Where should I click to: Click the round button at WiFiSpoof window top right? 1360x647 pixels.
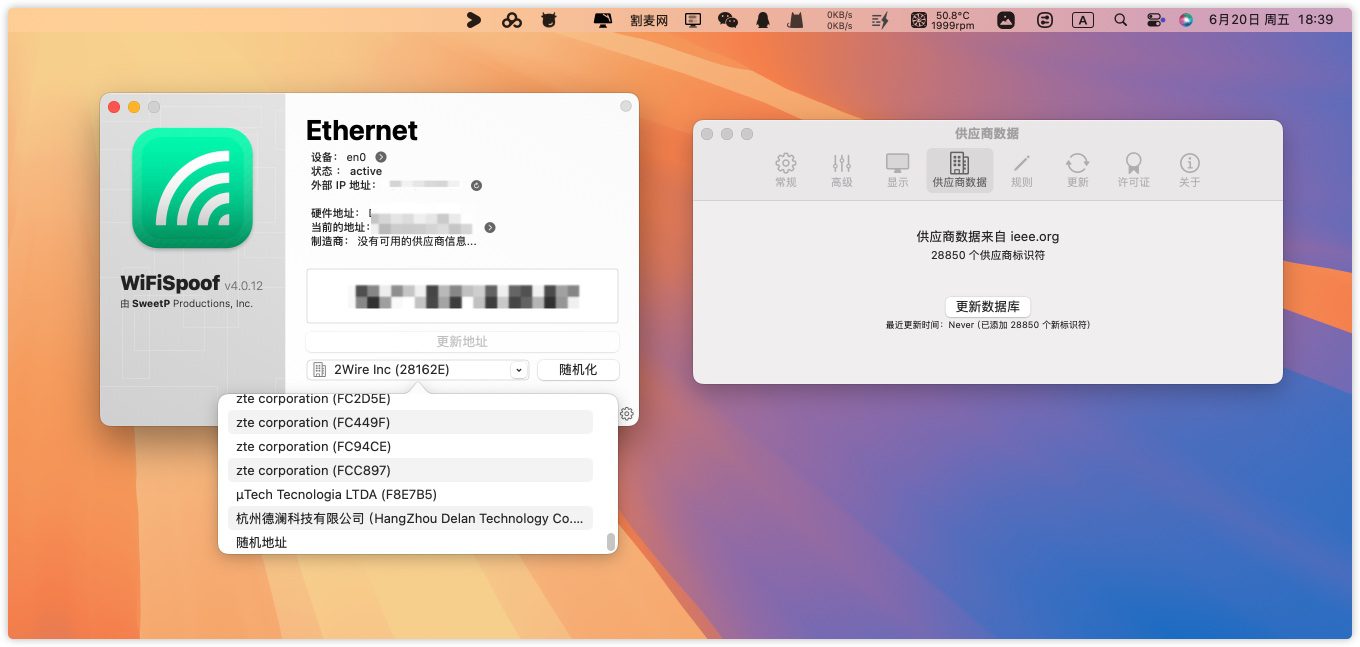pos(626,106)
